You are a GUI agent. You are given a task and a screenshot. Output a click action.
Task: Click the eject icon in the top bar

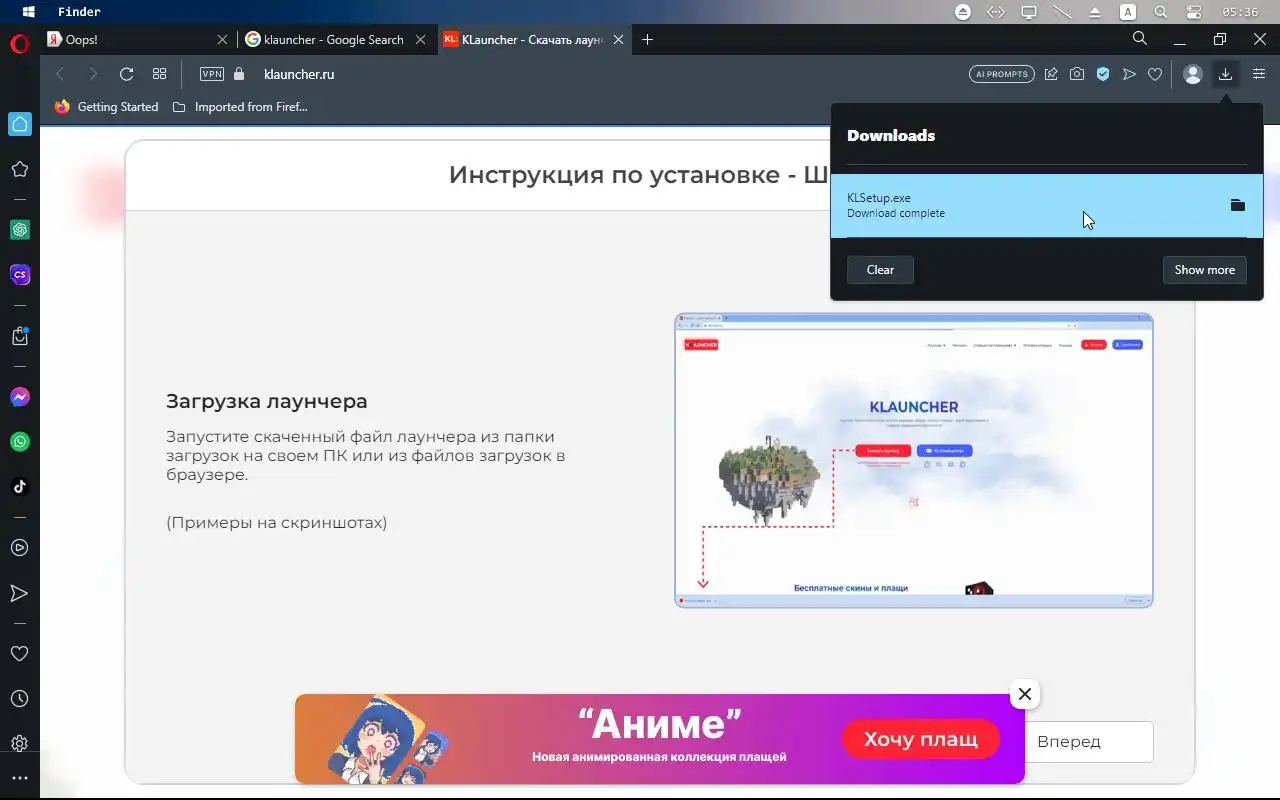tap(1095, 12)
